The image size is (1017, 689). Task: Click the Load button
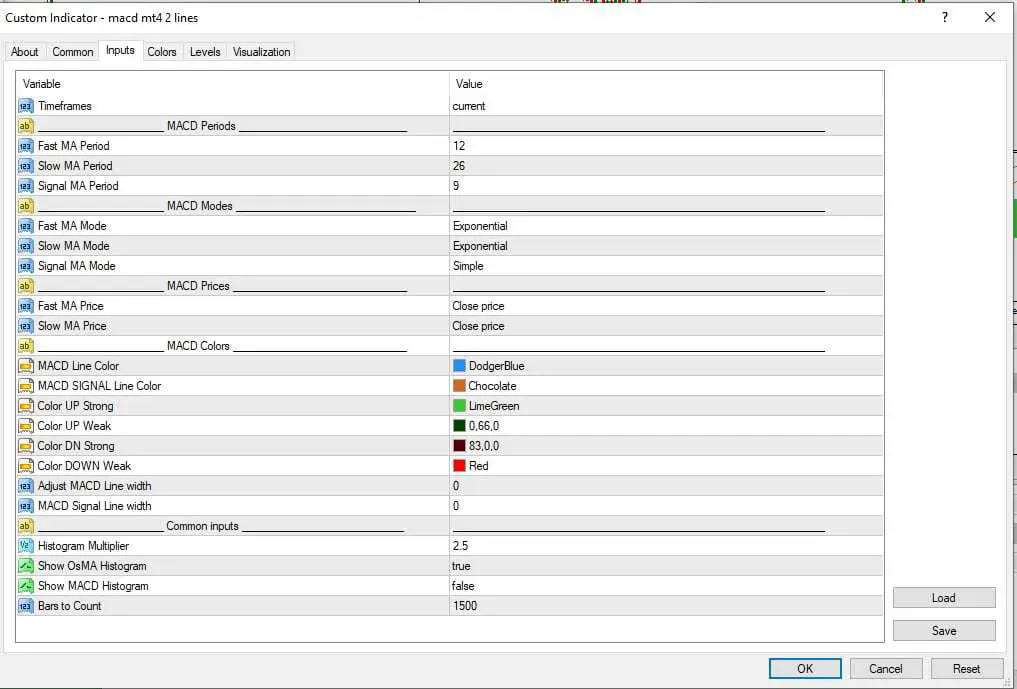(944, 598)
